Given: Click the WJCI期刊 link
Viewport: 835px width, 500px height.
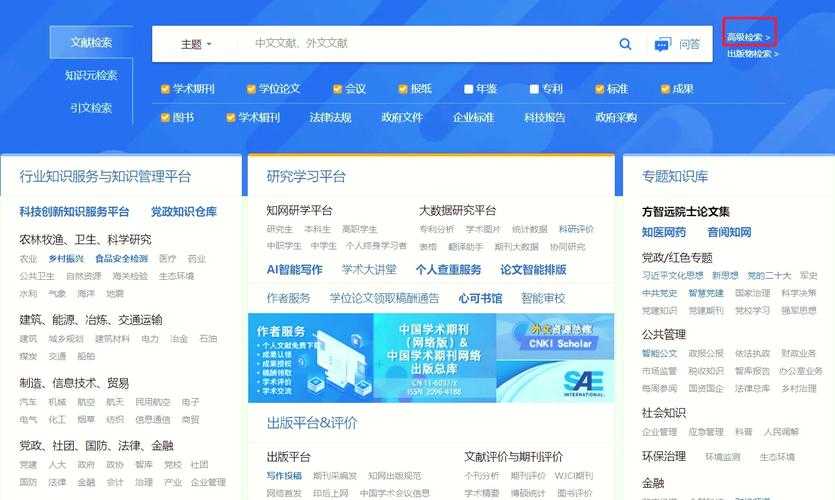Looking at the screenshot, I should [574, 476].
